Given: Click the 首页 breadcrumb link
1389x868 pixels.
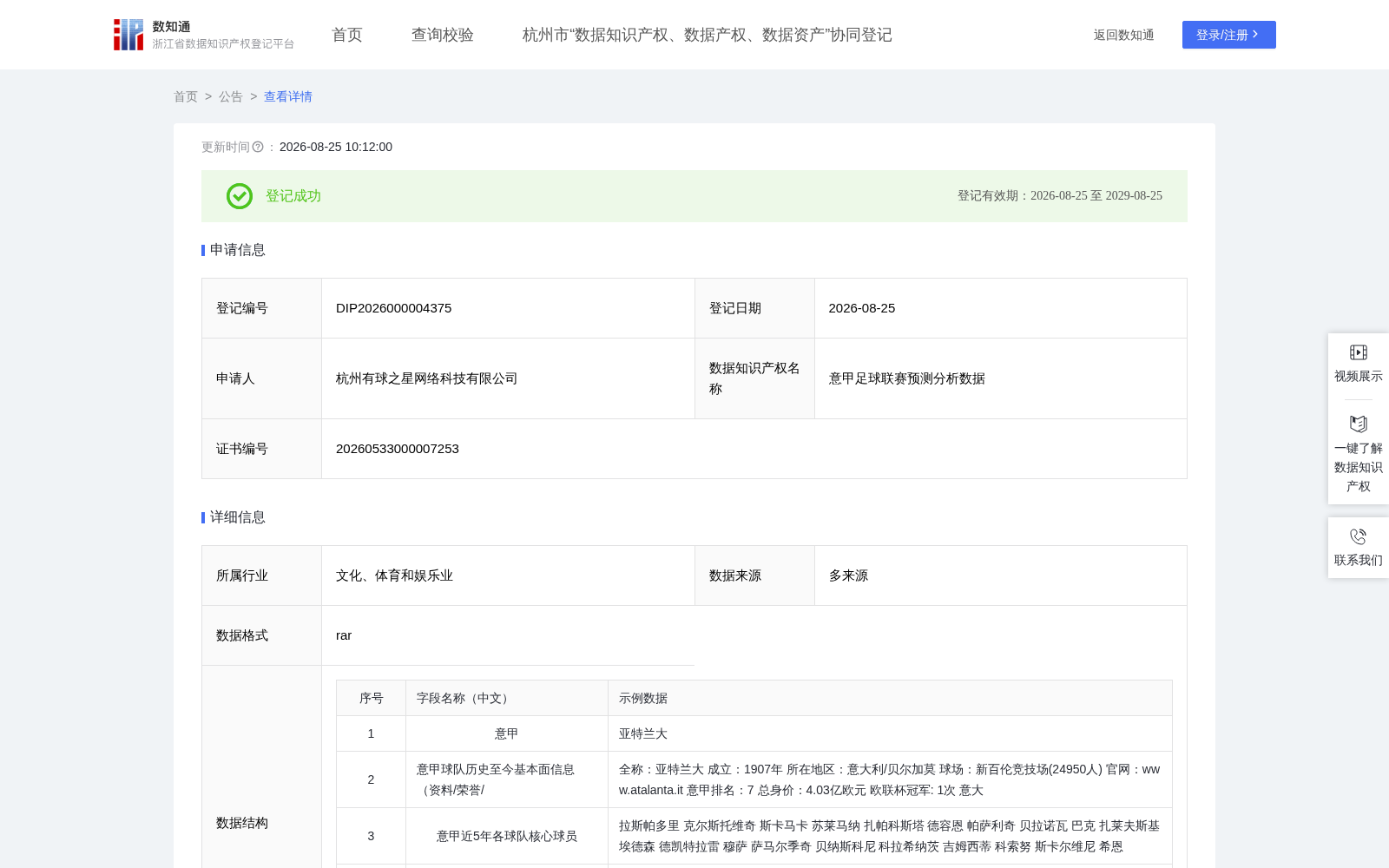Looking at the screenshot, I should pyautogui.click(x=186, y=96).
